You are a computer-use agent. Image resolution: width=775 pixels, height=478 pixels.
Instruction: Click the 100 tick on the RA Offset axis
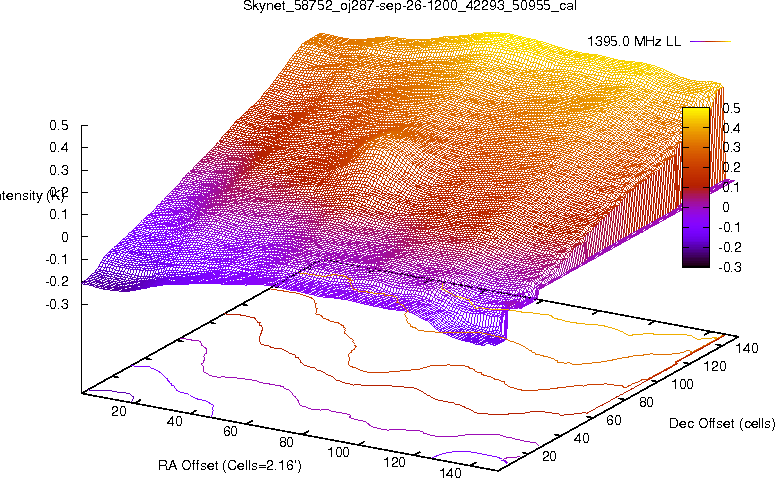(x=339, y=452)
